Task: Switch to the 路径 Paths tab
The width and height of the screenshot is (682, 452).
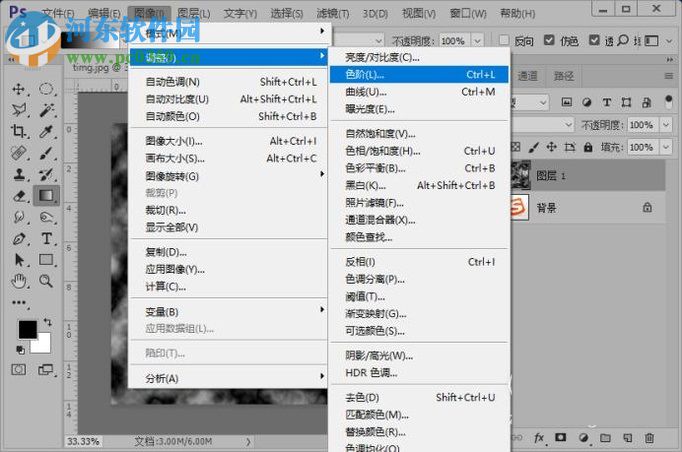Action: 564,76
